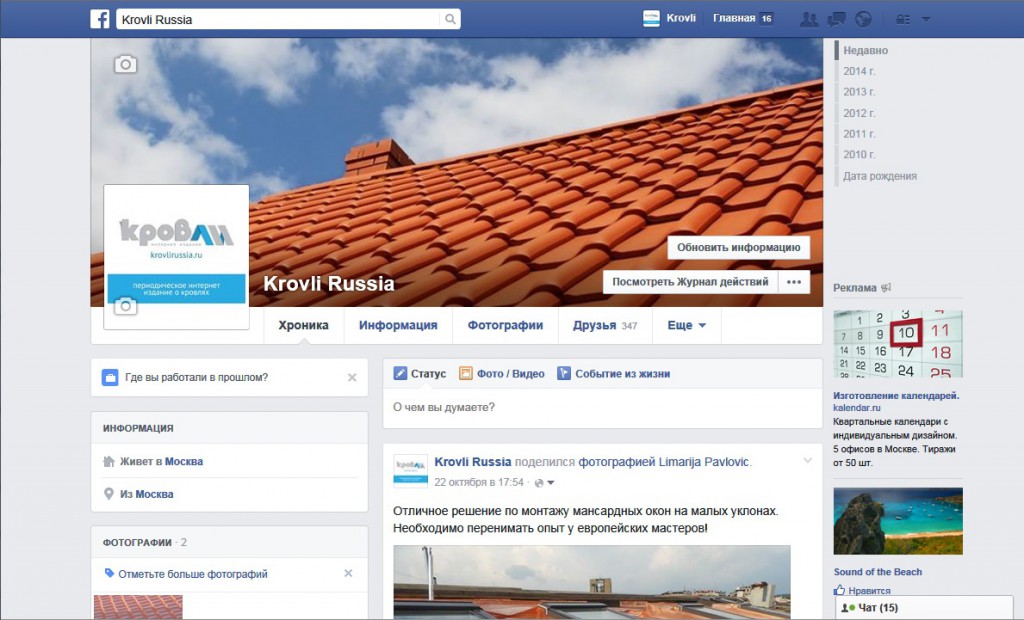
Task: Switch to the 'Фотографии' tab
Action: coord(507,325)
